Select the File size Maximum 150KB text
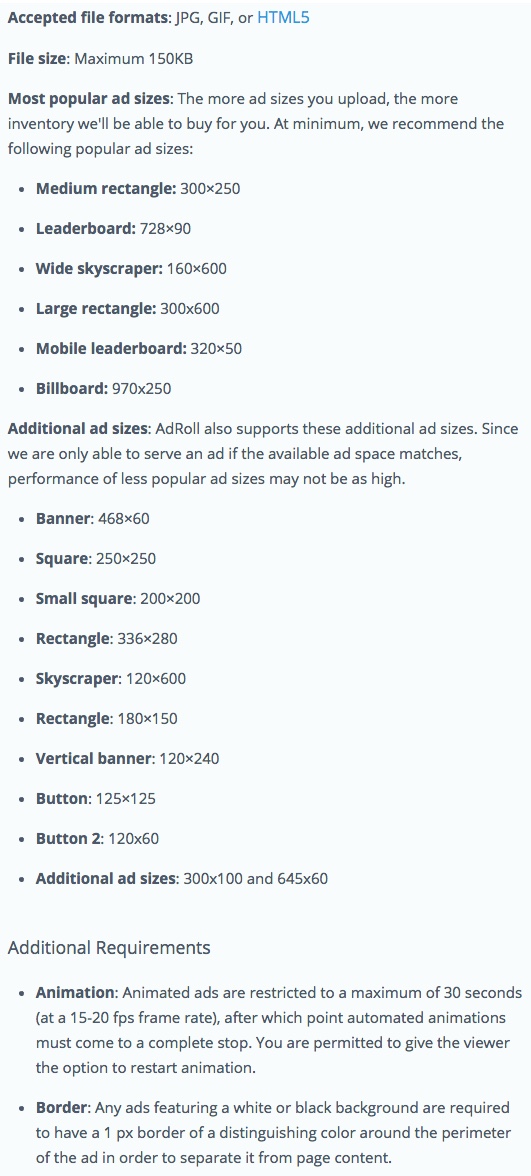This screenshot has height=1176, width=531. tap(100, 58)
